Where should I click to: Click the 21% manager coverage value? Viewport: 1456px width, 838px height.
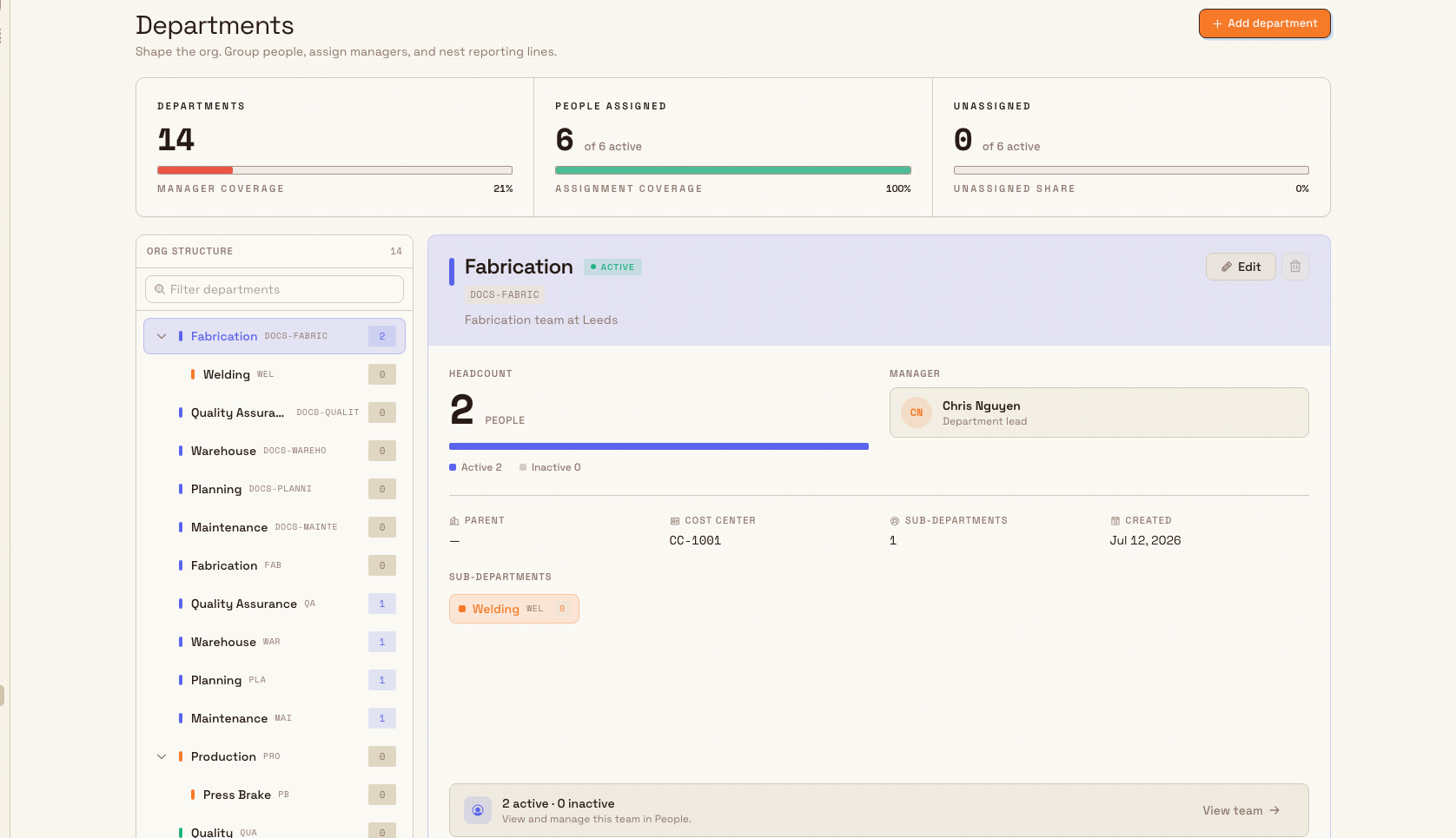pyautogui.click(x=503, y=188)
